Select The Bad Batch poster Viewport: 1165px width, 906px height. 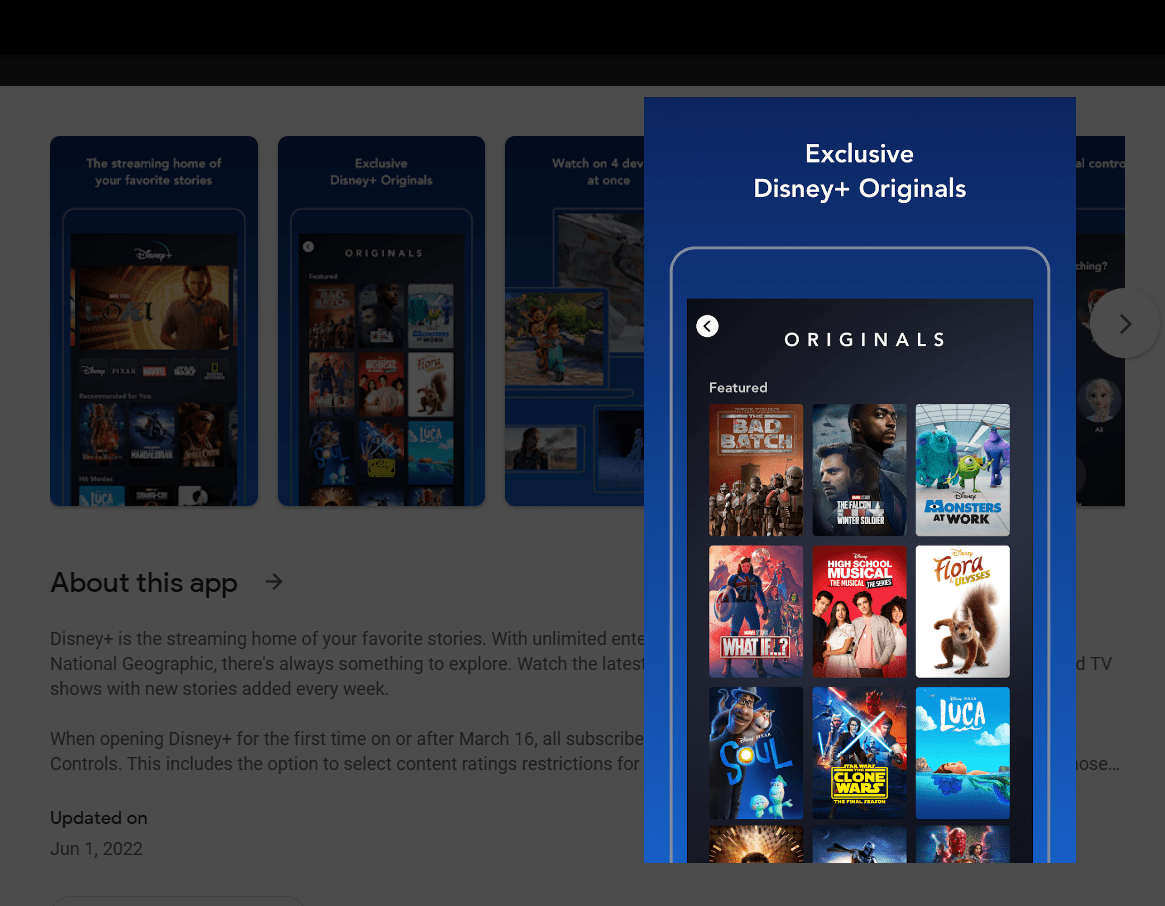click(756, 470)
